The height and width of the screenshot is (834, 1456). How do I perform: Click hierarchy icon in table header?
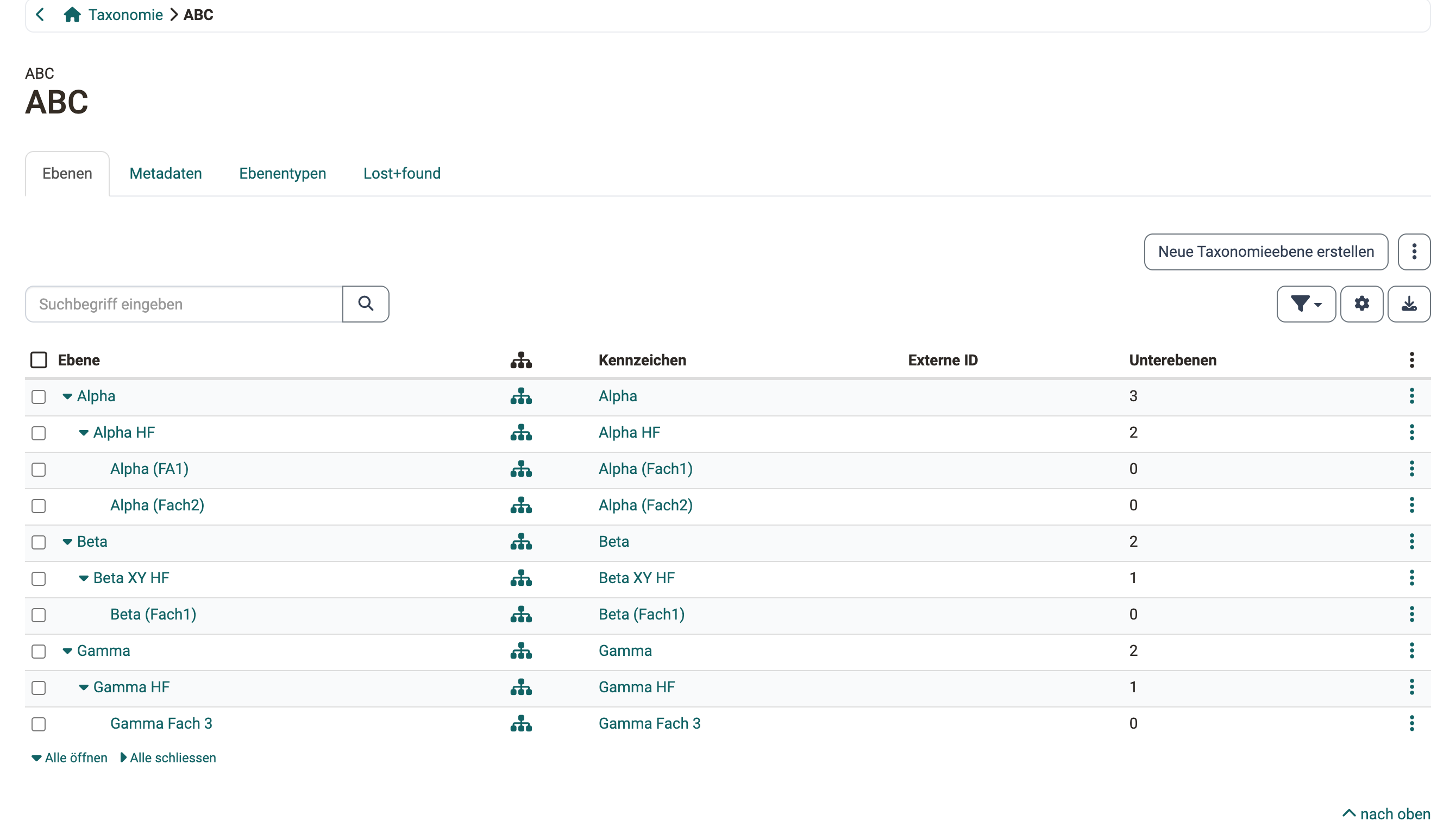[x=521, y=361]
